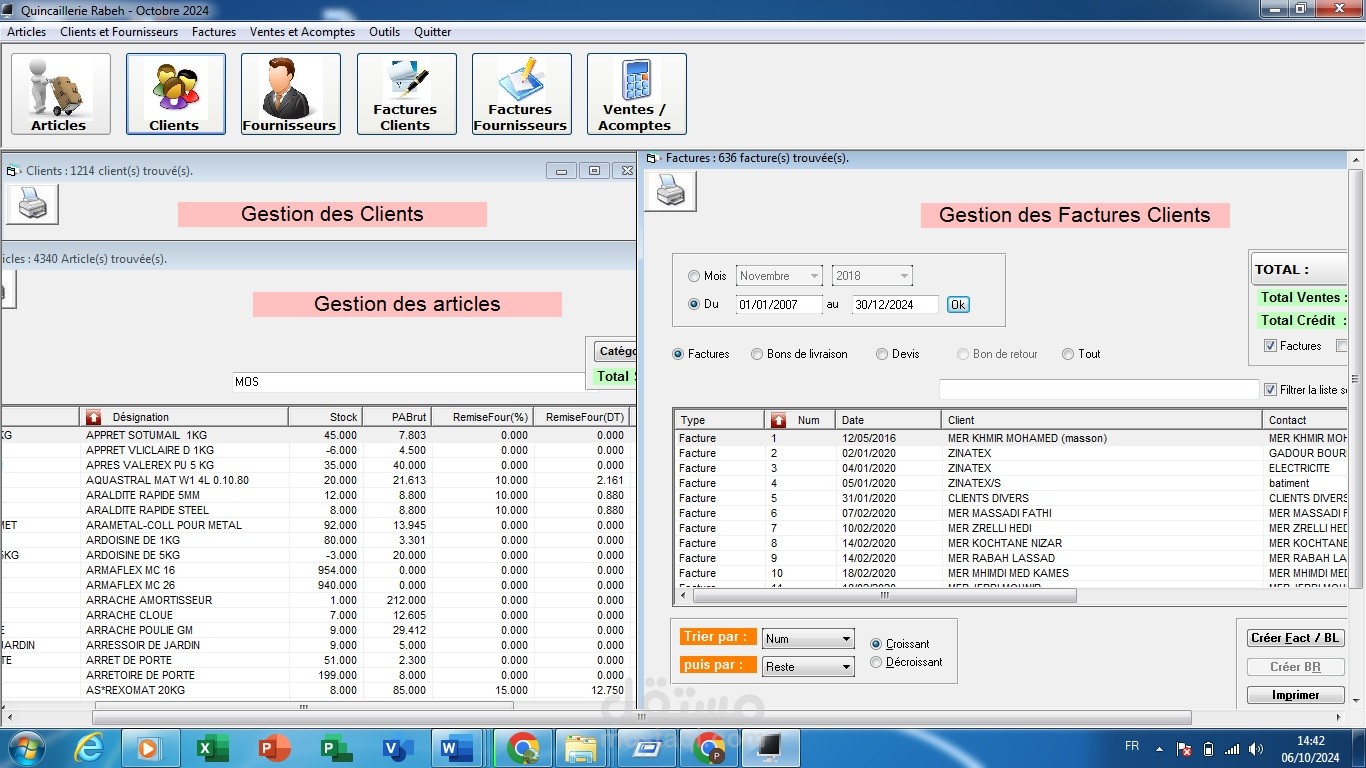Disable the Filtrer la liste checkbox
The image size is (1366, 768).
[1269, 390]
